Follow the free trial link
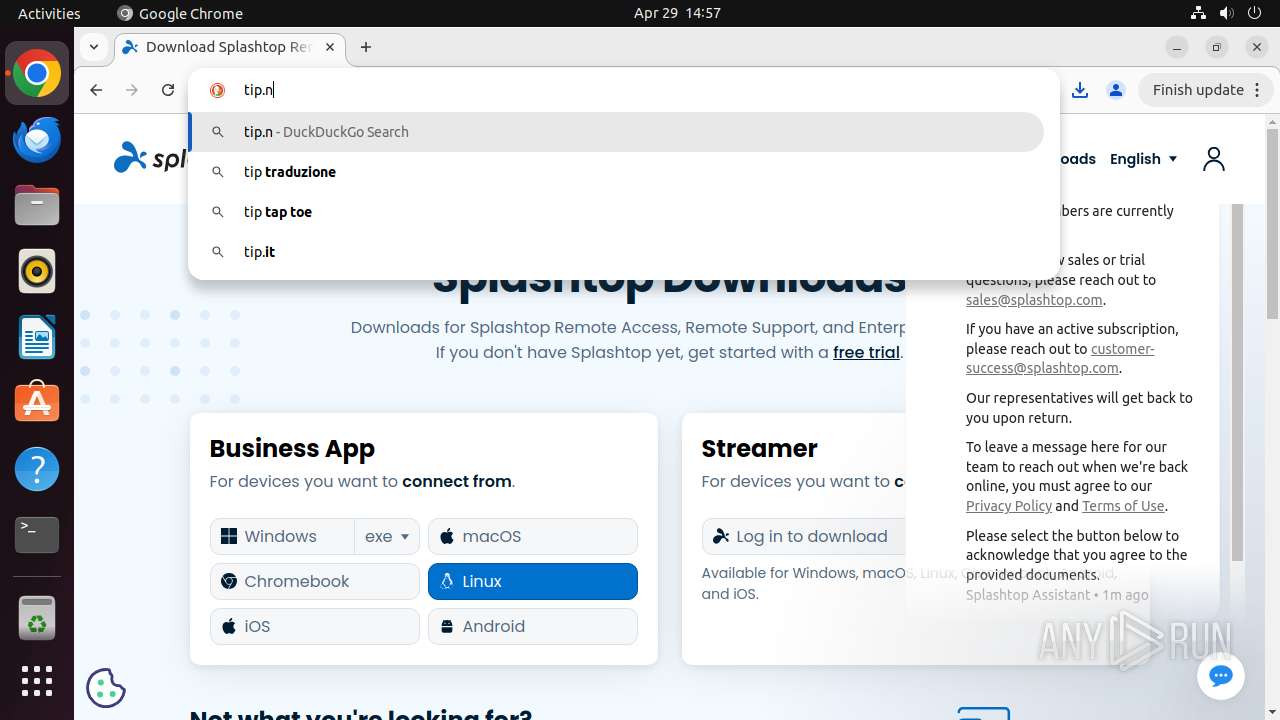 [x=866, y=352]
